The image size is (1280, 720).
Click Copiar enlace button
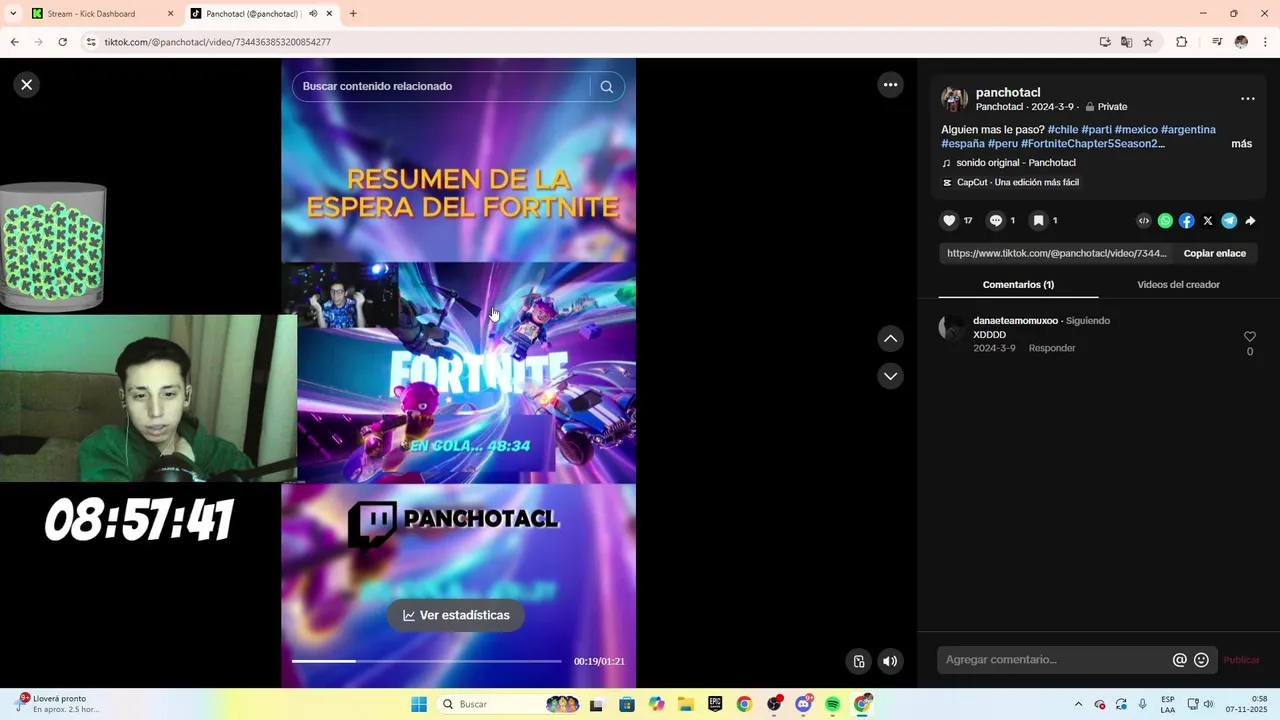coord(1215,253)
